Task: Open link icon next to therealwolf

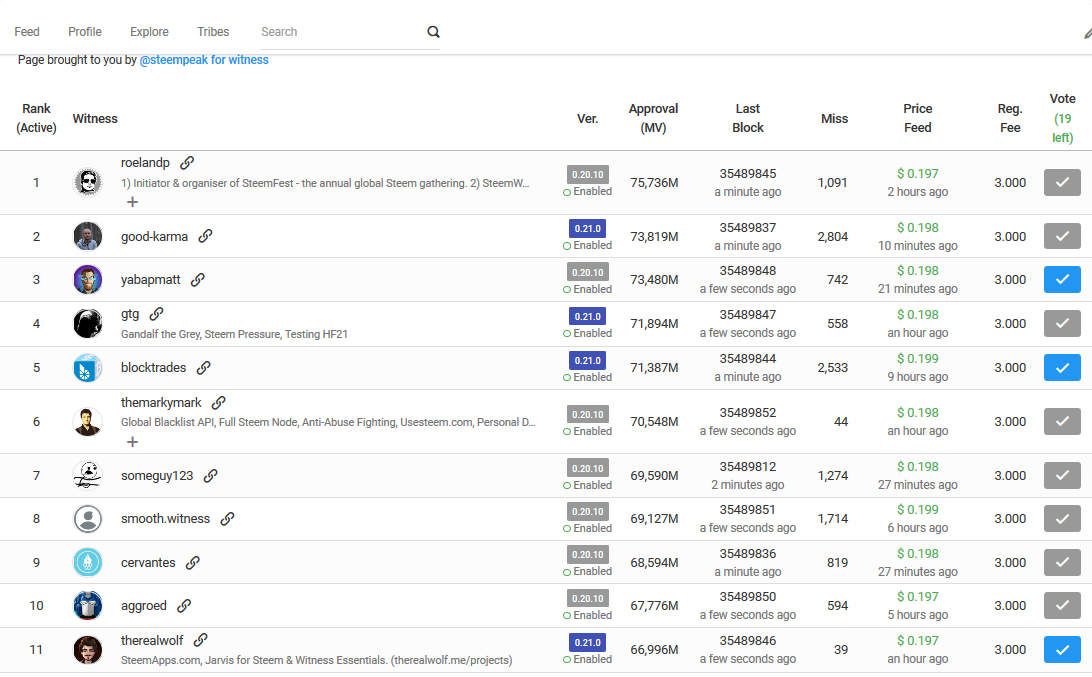Action: pyautogui.click(x=201, y=640)
